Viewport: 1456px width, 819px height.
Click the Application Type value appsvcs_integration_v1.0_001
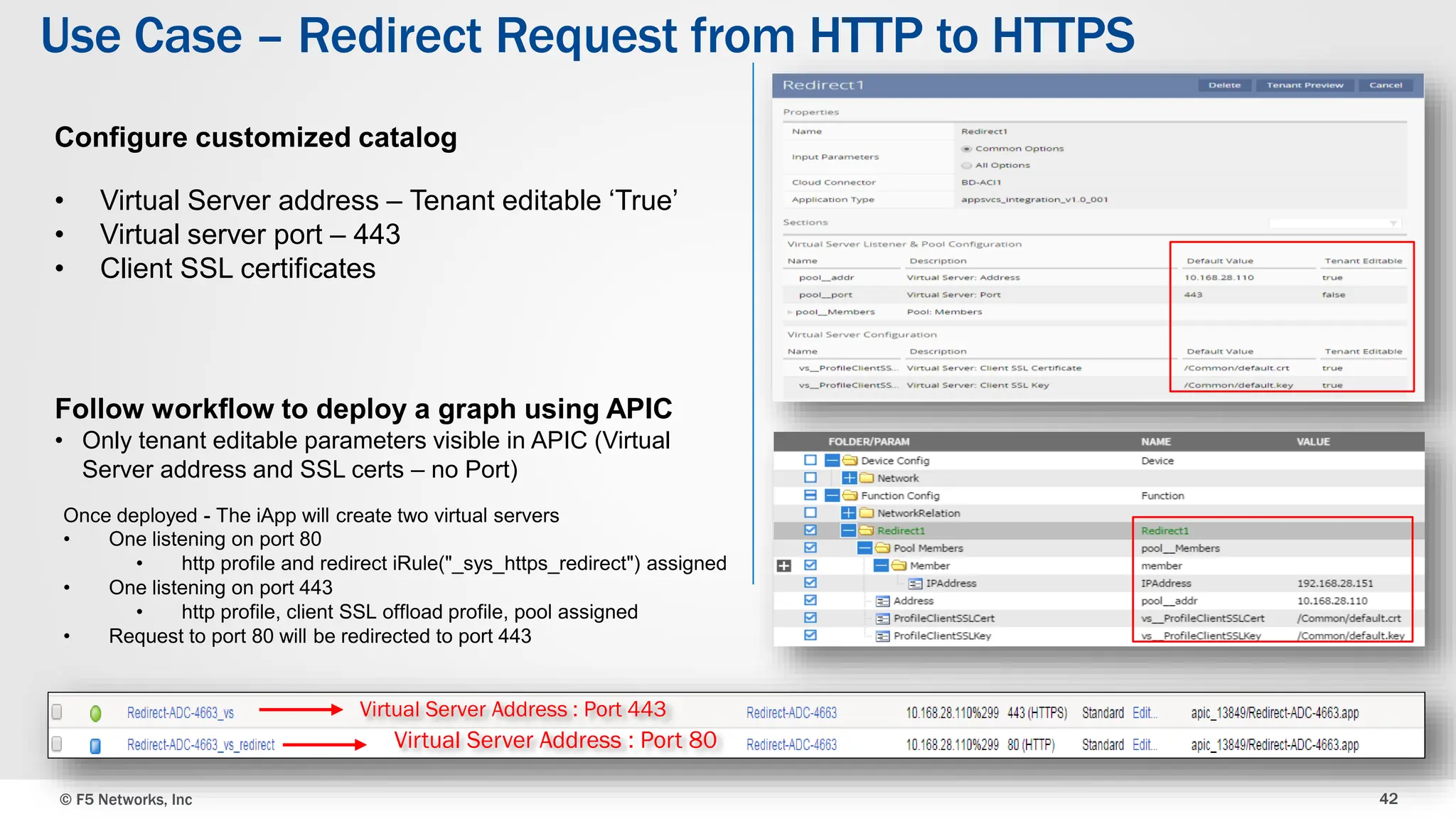pos(1034,200)
